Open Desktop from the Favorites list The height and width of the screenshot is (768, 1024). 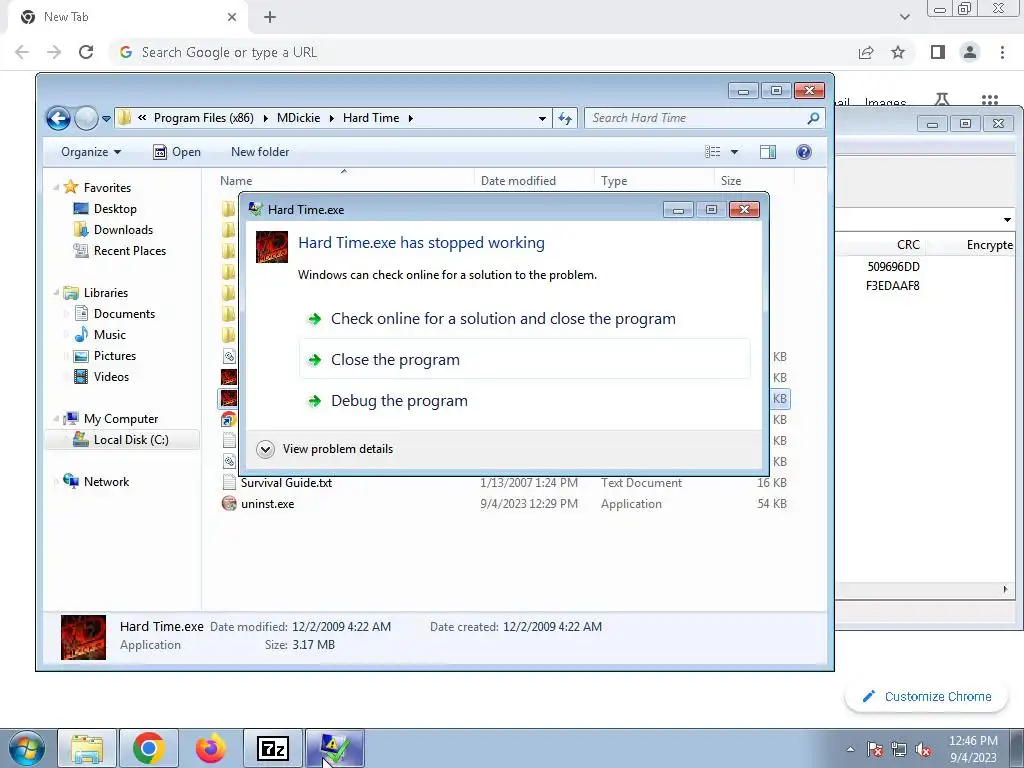point(115,209)
